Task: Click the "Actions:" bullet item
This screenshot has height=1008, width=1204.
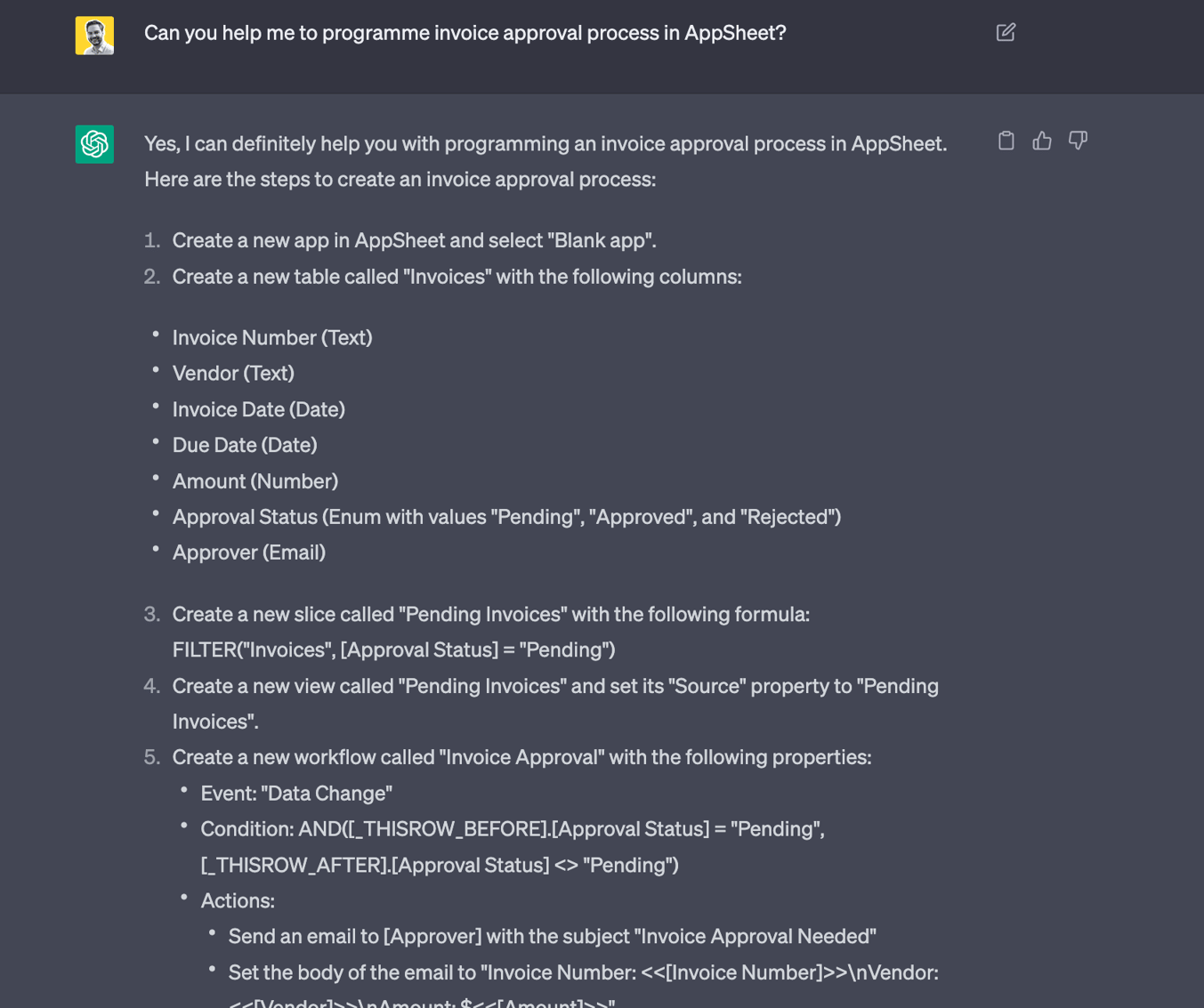Action: pyautogui.click(x=237, y=900)
